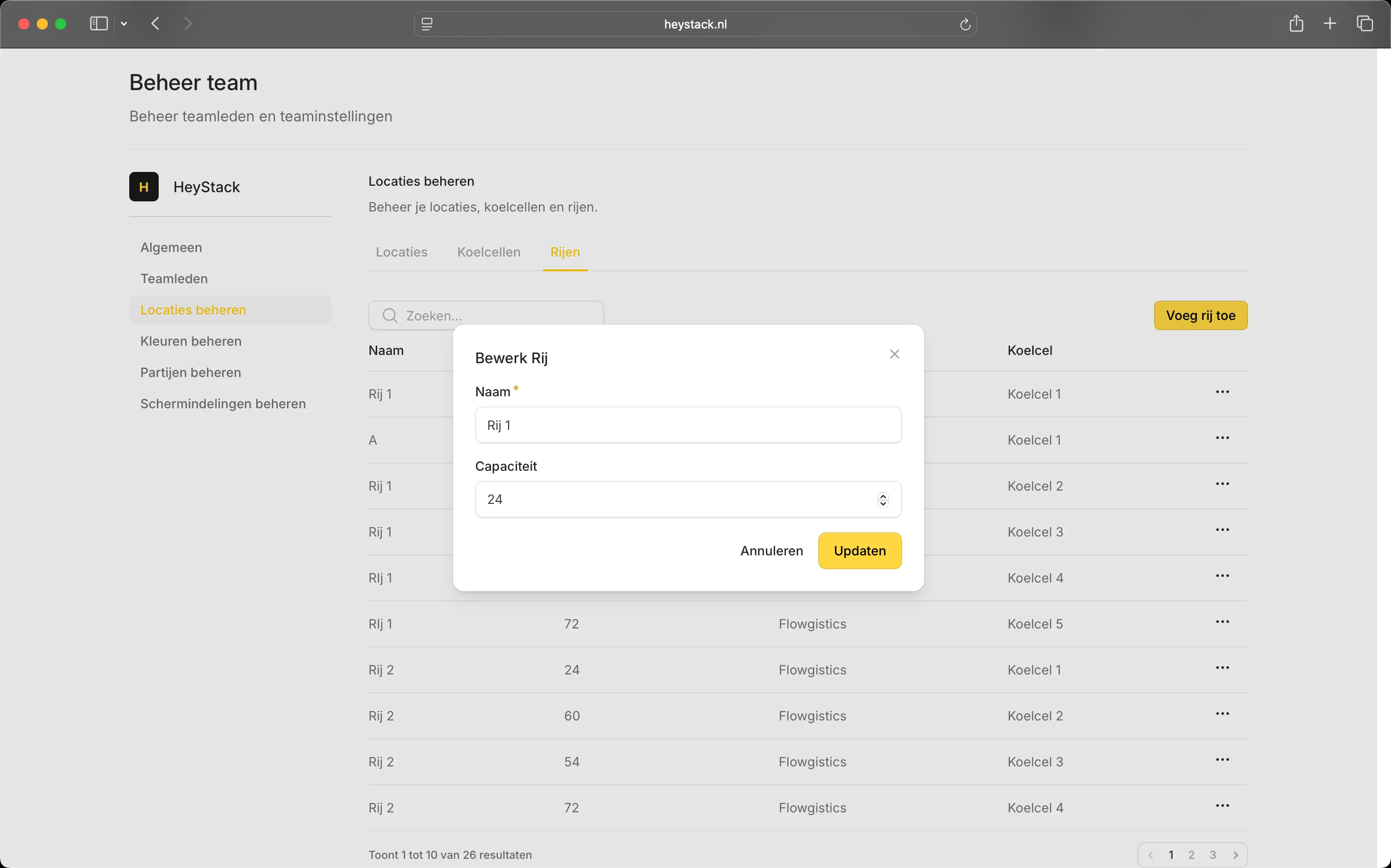Open the Safari share icon
This screenshot has width=1391, height=868.
pos(1296,23)
